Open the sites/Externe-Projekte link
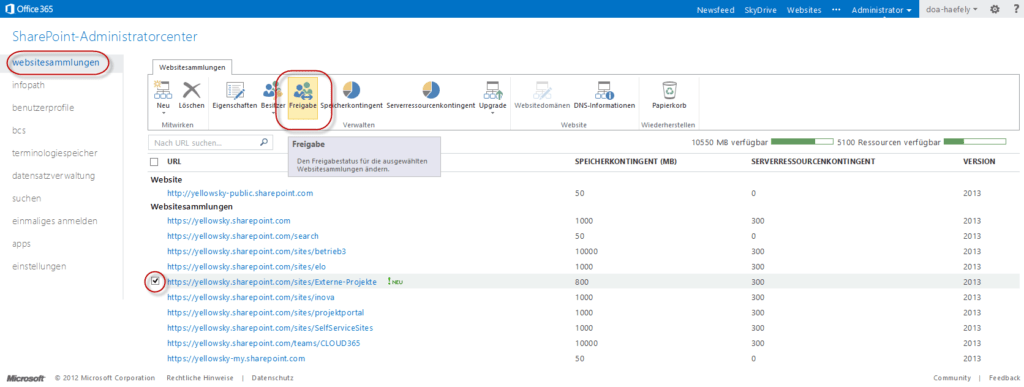The height and width of the screenshot is (387, 1024). [272, 282]
